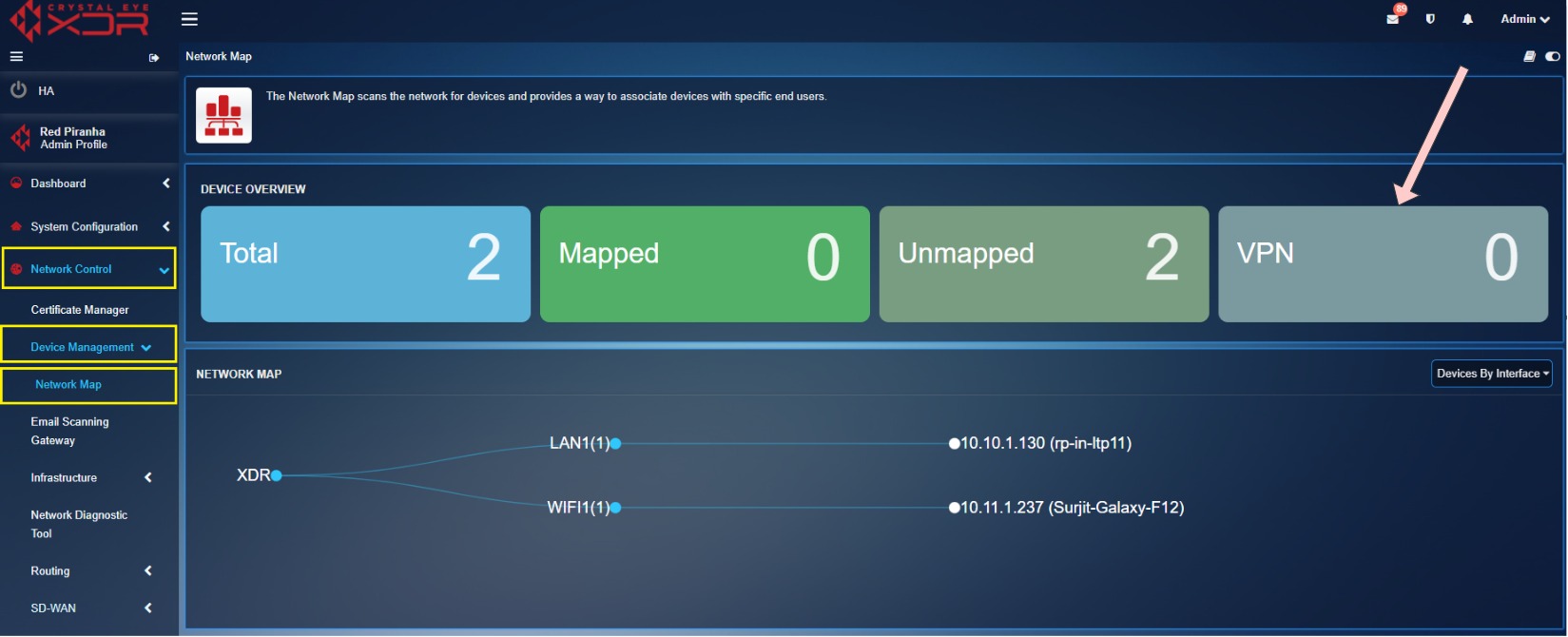Open the Routing submenu

50,570
